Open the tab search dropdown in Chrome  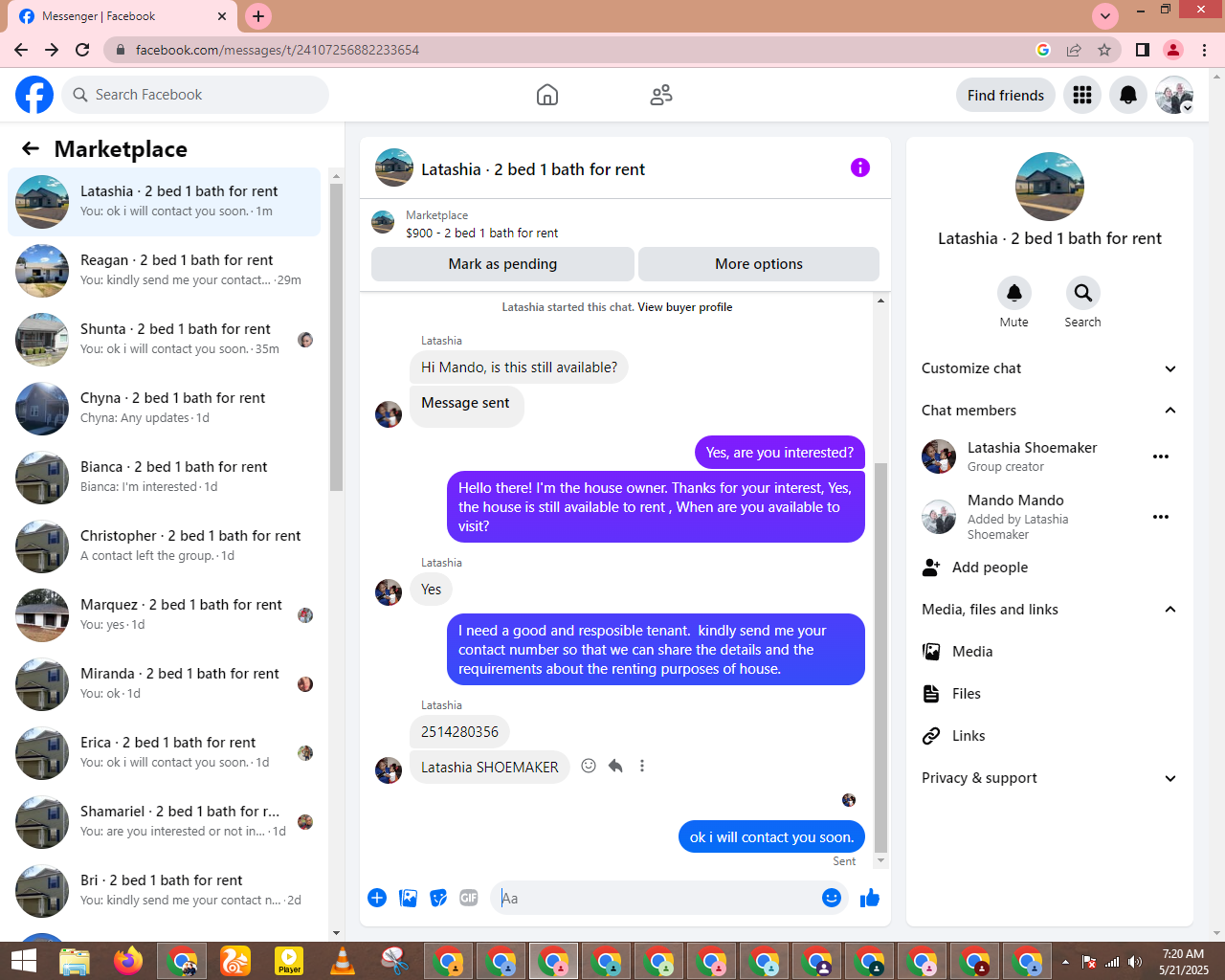[x=1105, y=16]
